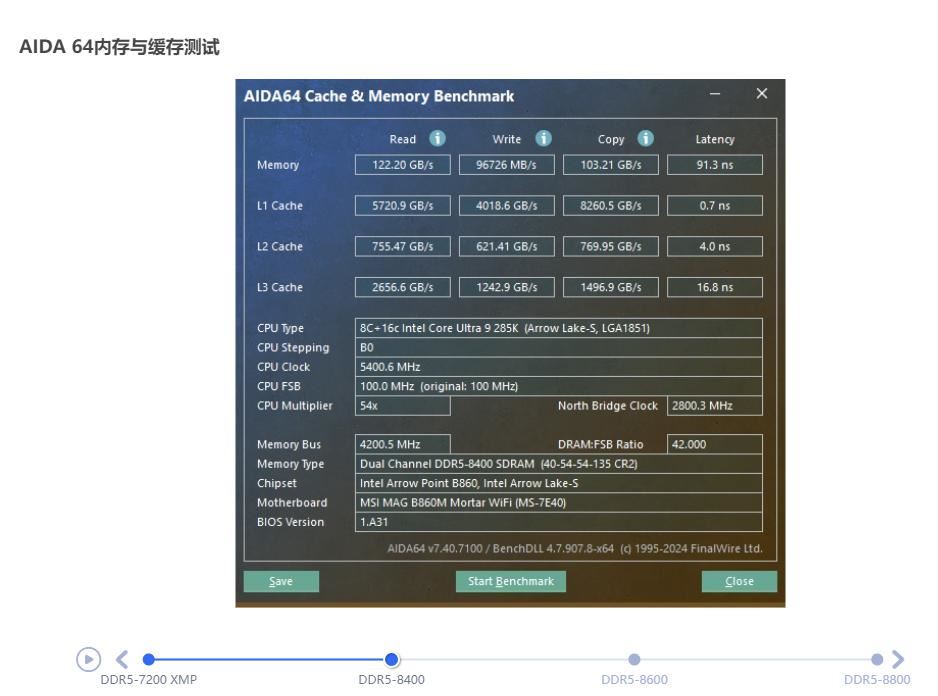Click Memory Type field DDR5-8400 SDRAM
Screen dimensions: 938x696
click(x=559, y=464)
